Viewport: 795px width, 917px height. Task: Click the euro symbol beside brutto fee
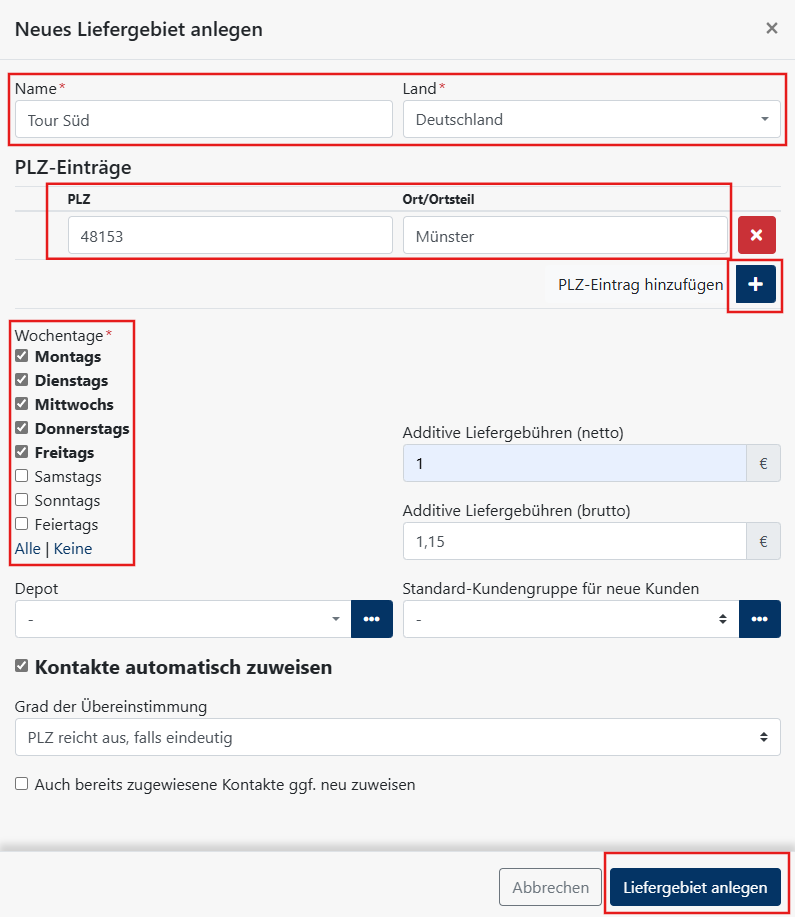pyautogui.click(x=763, y=541)
